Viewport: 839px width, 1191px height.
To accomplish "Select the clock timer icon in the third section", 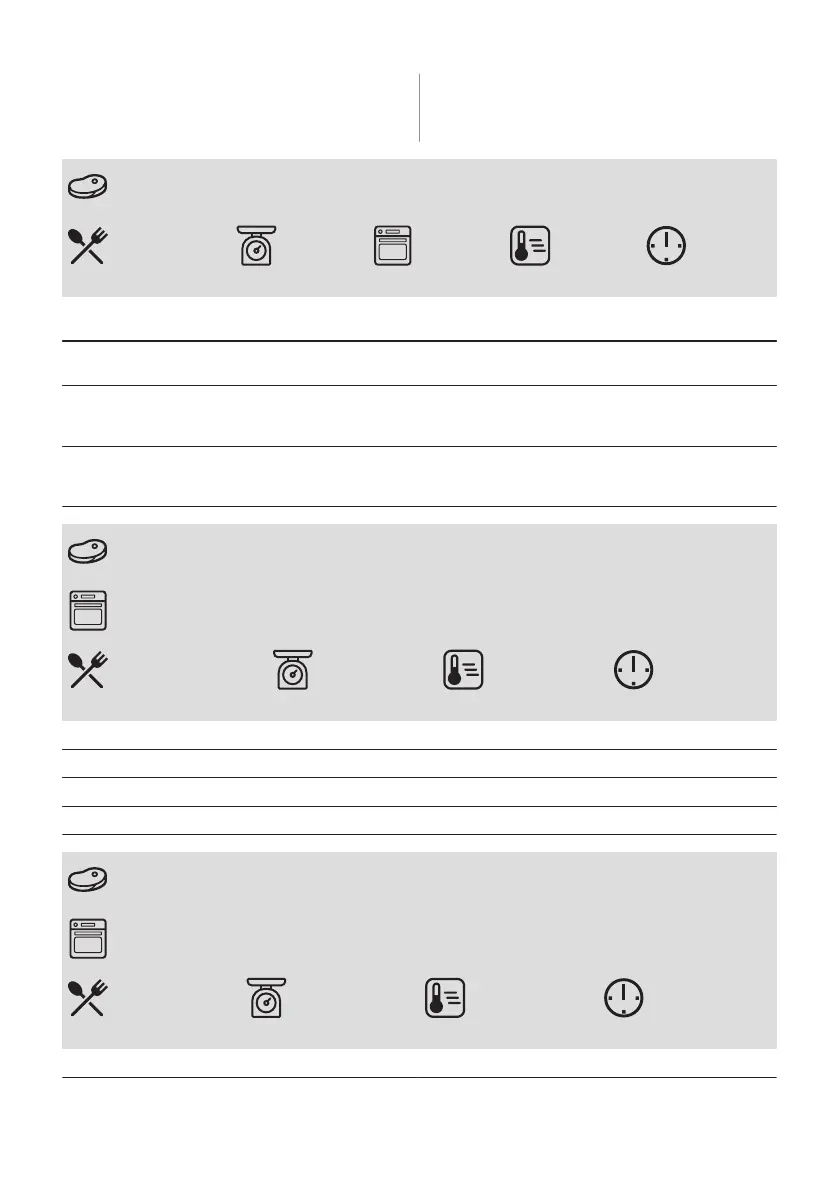I will (623, 998).
